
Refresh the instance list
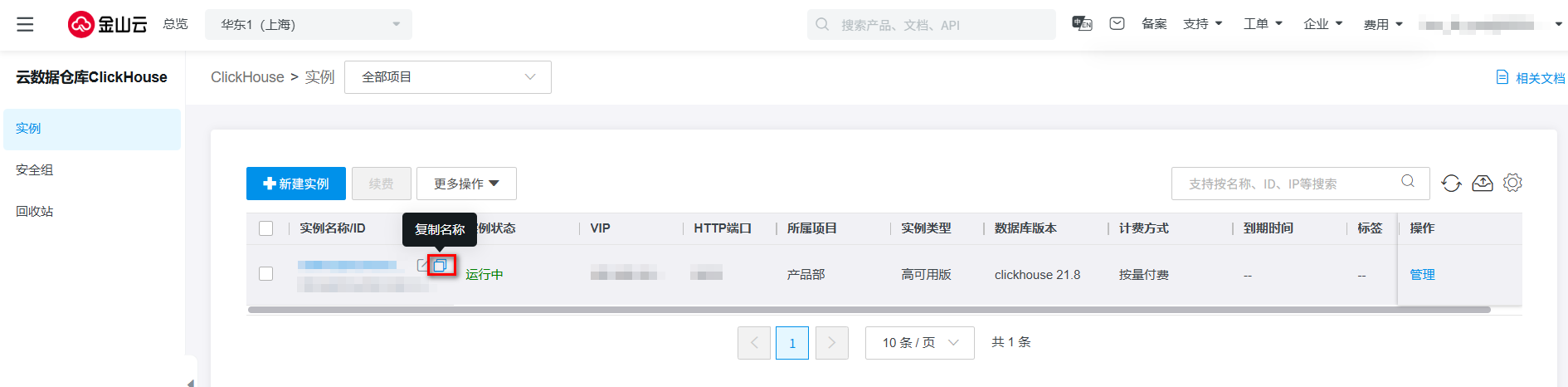coord(1451,183)
